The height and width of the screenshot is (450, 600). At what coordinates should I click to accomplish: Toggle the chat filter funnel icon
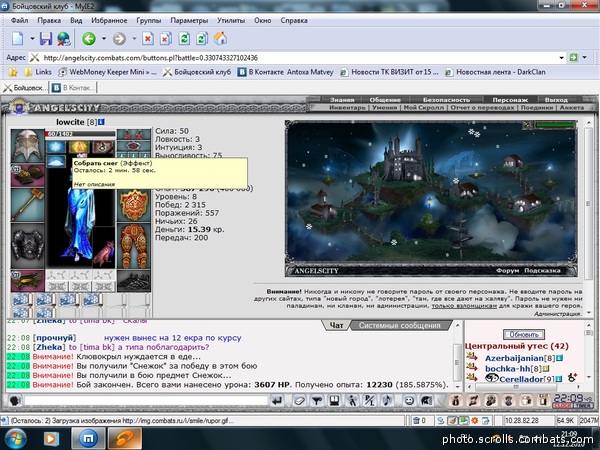point(316,401)
